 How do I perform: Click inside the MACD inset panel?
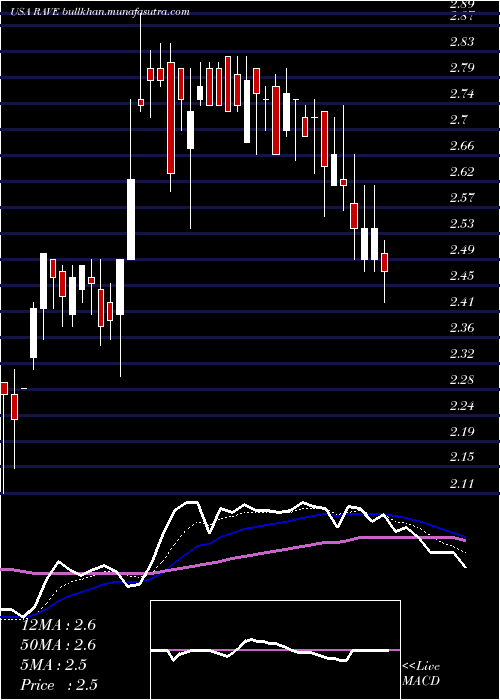(x=275, y=650)
